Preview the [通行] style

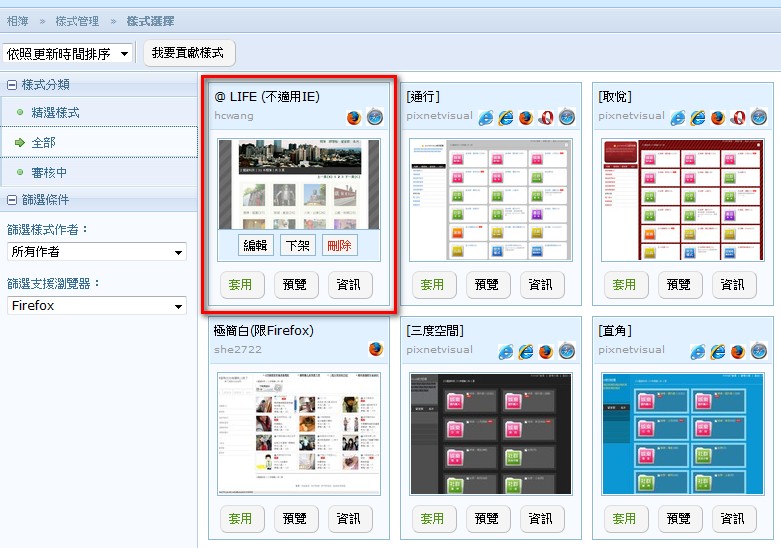[x=487, y=285]
